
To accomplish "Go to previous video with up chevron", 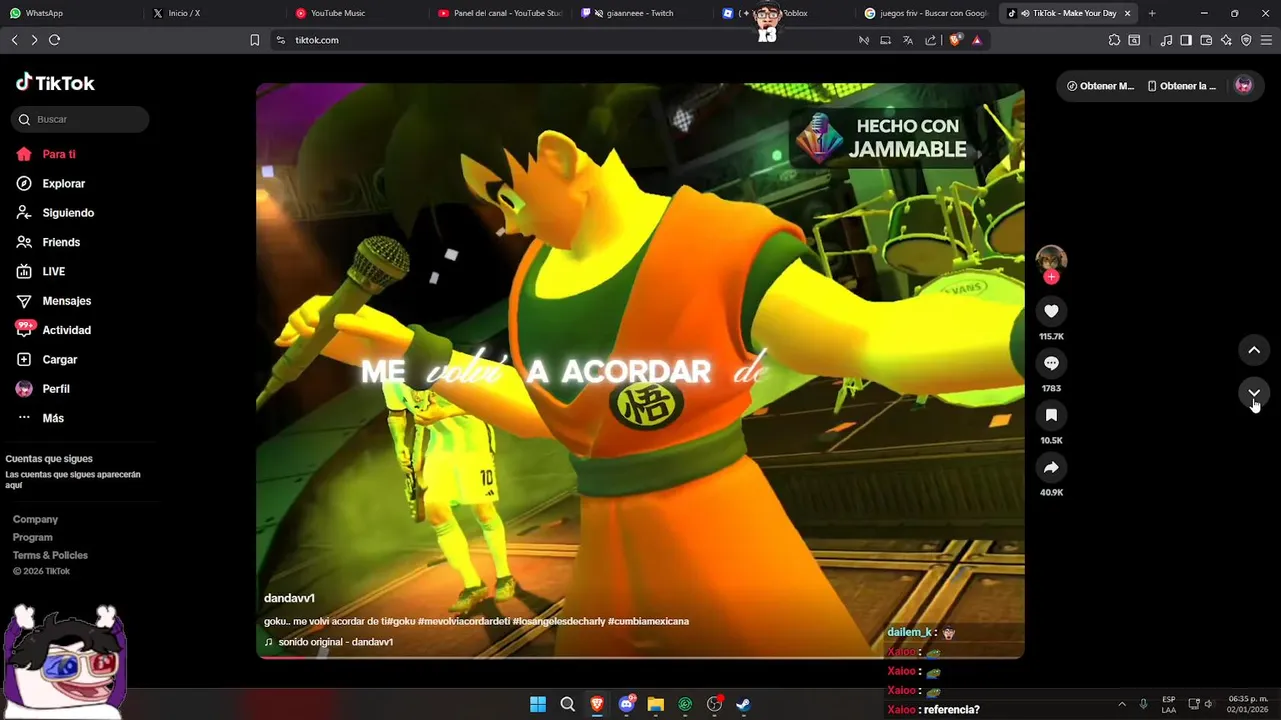I will coord(1254,350).
